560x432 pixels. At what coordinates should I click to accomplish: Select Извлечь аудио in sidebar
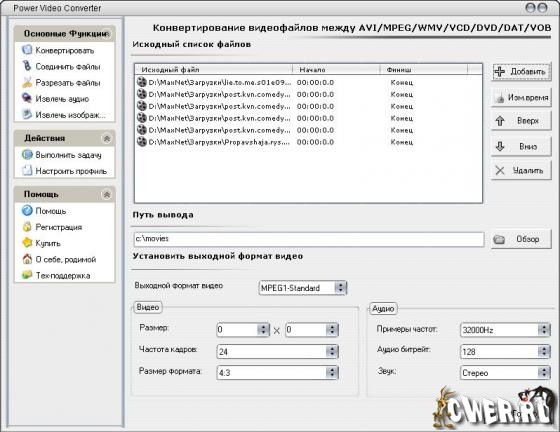tap(62, 99)
